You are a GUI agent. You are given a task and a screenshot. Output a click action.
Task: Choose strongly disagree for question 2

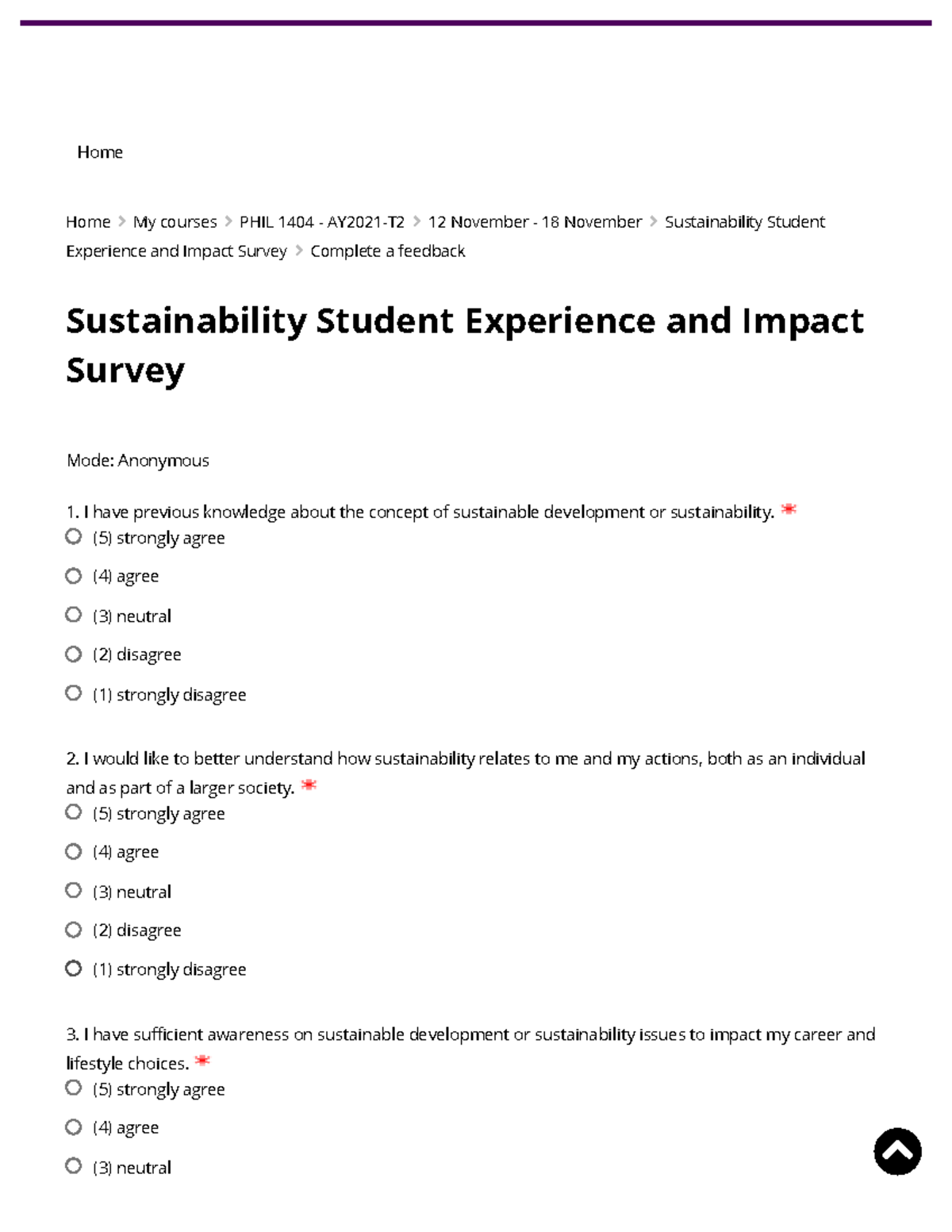(x=74, y=968)
